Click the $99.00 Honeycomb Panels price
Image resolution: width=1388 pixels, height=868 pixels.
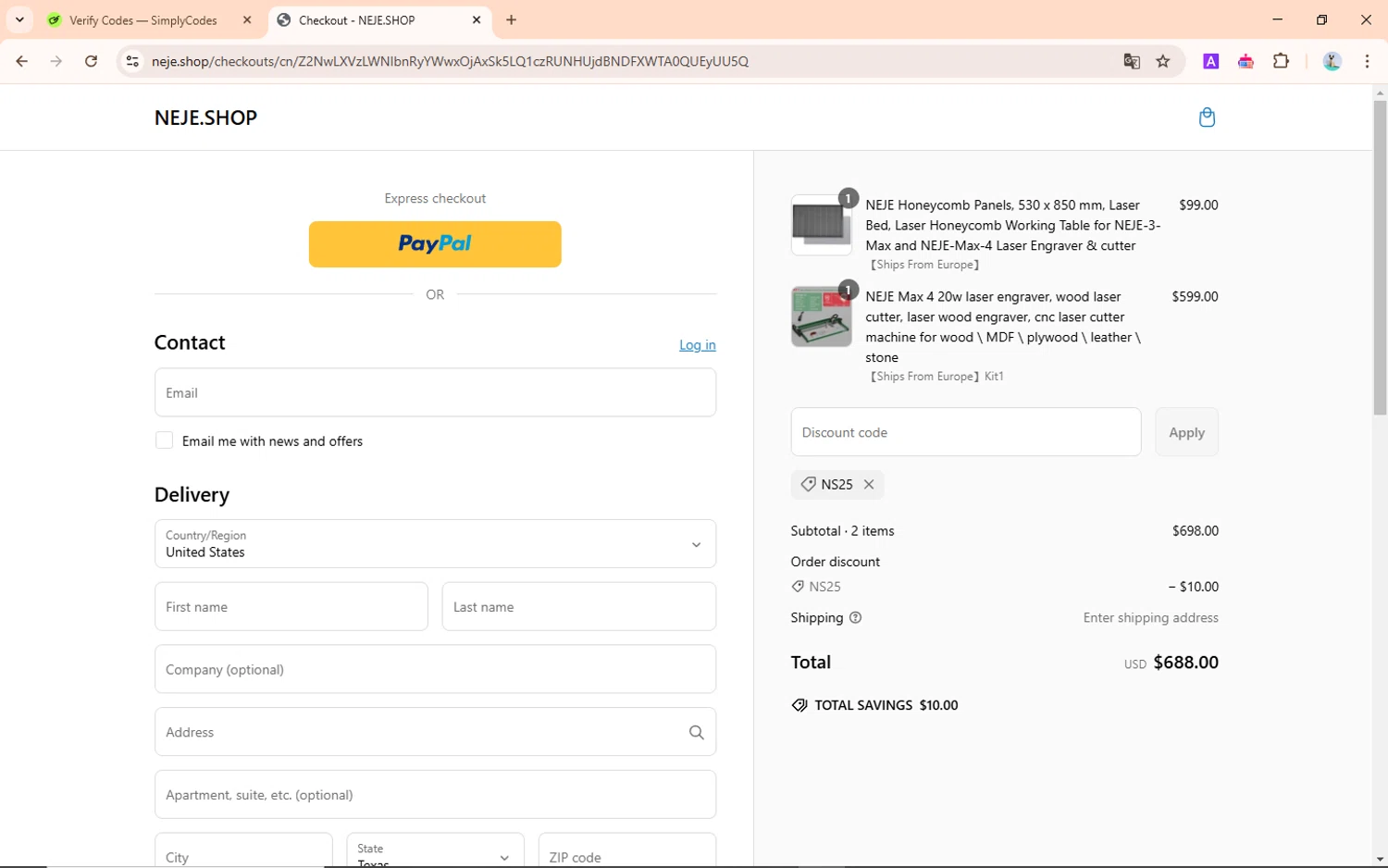1198,205
